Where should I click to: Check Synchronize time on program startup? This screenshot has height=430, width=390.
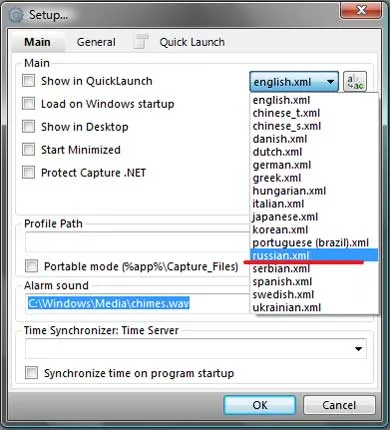tap(31, 373)
